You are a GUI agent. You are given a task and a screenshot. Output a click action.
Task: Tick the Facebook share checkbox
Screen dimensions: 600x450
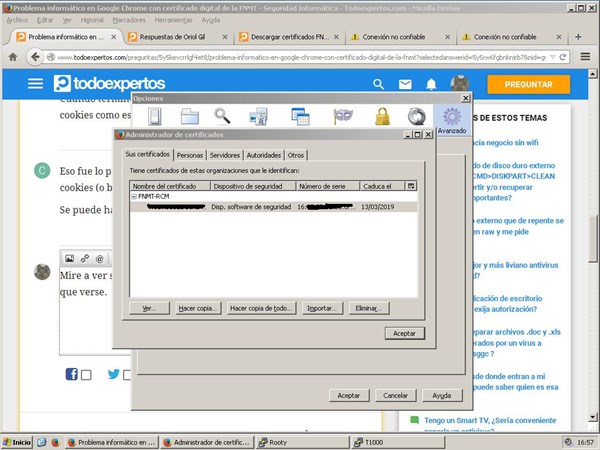point(86,375)
